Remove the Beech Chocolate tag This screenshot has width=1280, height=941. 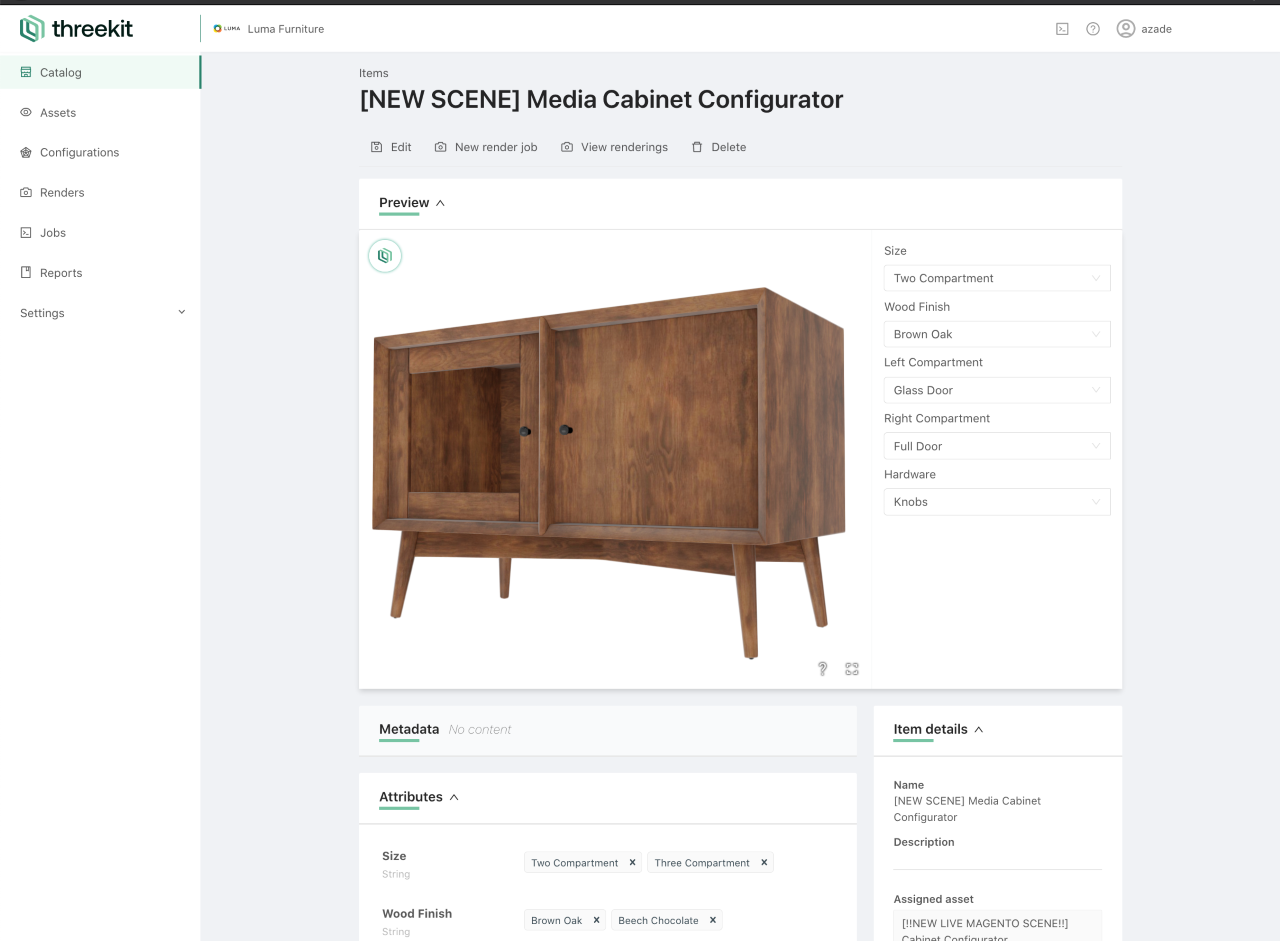click(x=713, y=920)
